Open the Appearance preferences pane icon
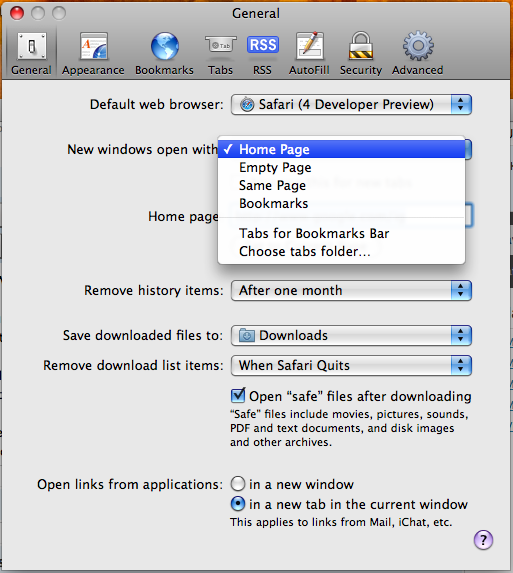The height and width of the screenshot is (573, 513). (94, 46)
